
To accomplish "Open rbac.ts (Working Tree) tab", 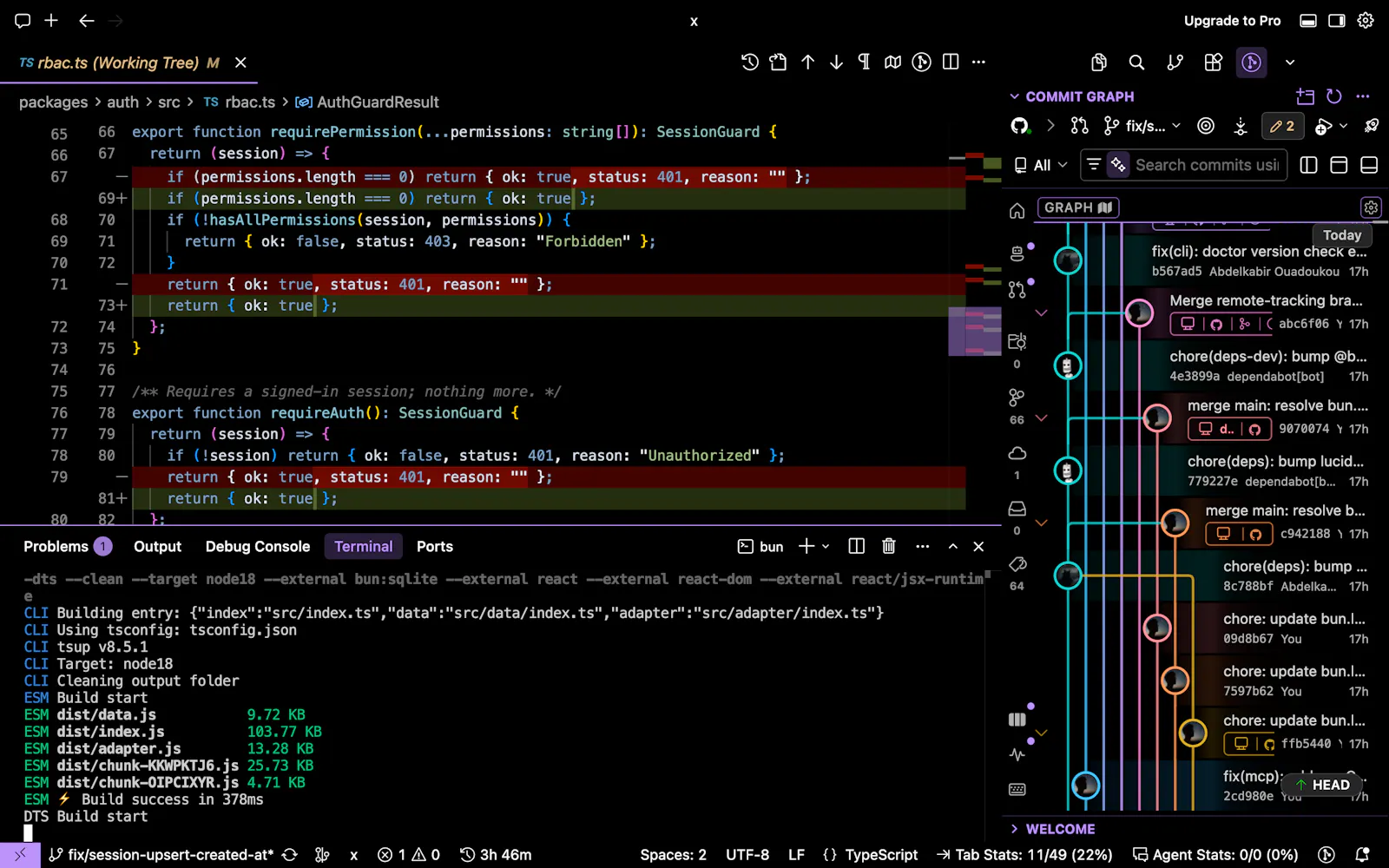I will [x=128, y=62].
